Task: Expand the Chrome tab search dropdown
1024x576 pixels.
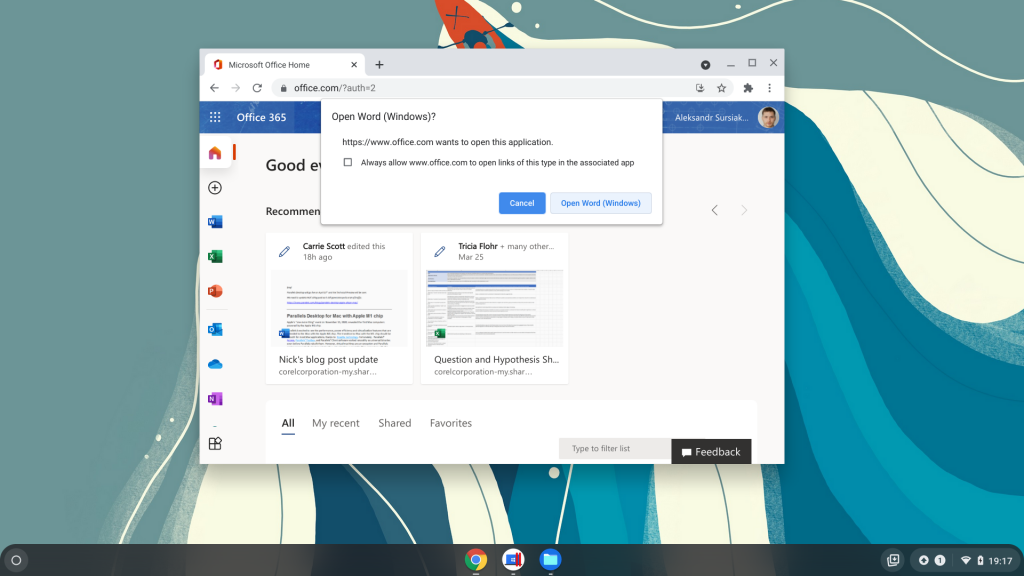Action: [x=705, y=65]
